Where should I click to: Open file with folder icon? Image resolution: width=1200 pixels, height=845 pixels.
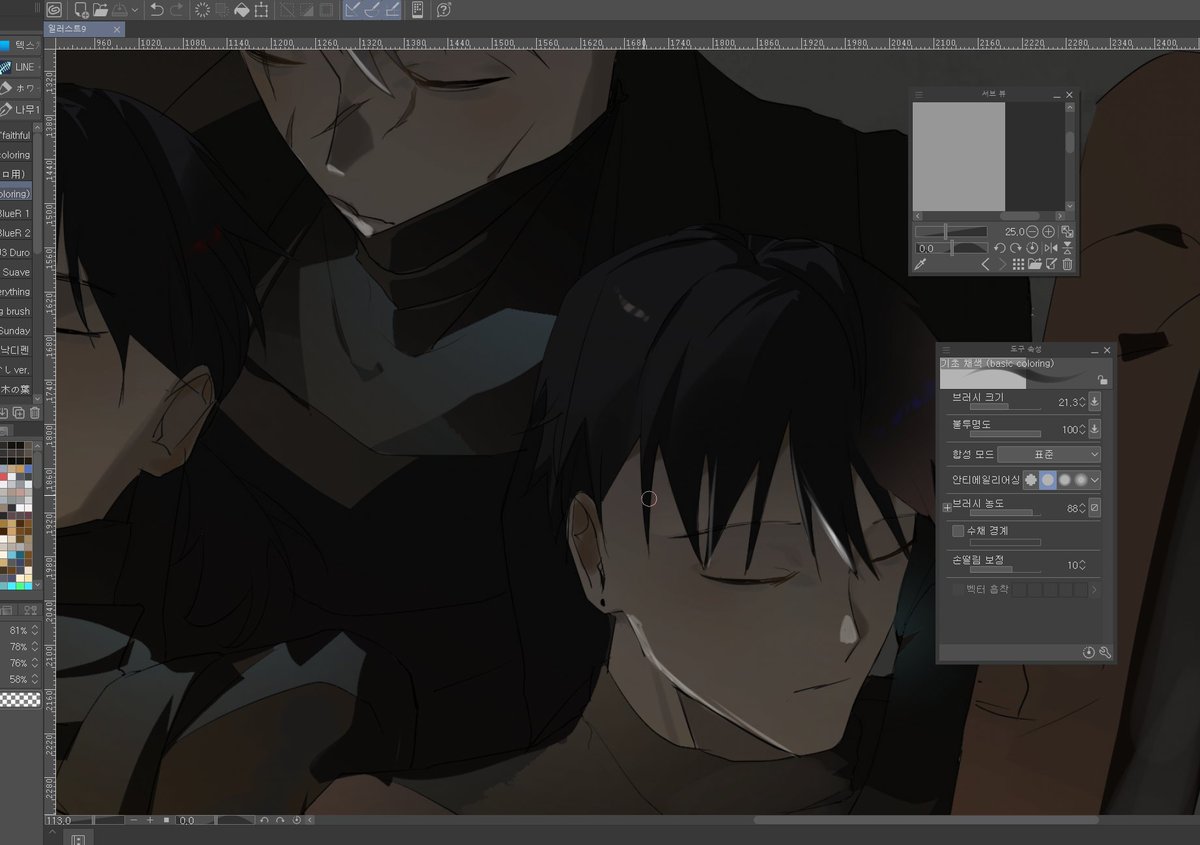(100, 10)
